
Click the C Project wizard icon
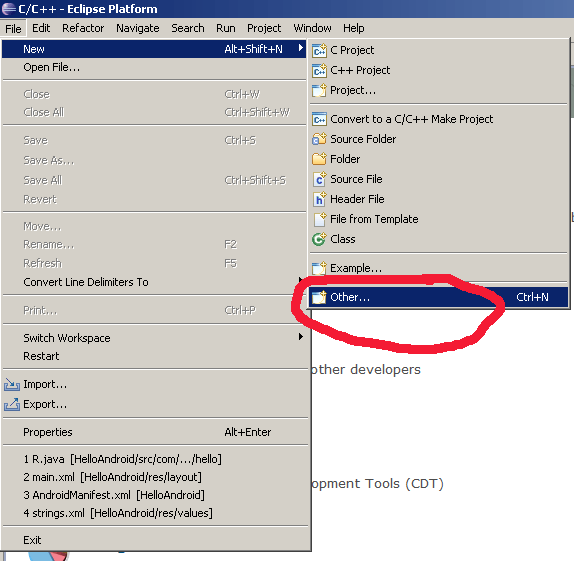319,50
